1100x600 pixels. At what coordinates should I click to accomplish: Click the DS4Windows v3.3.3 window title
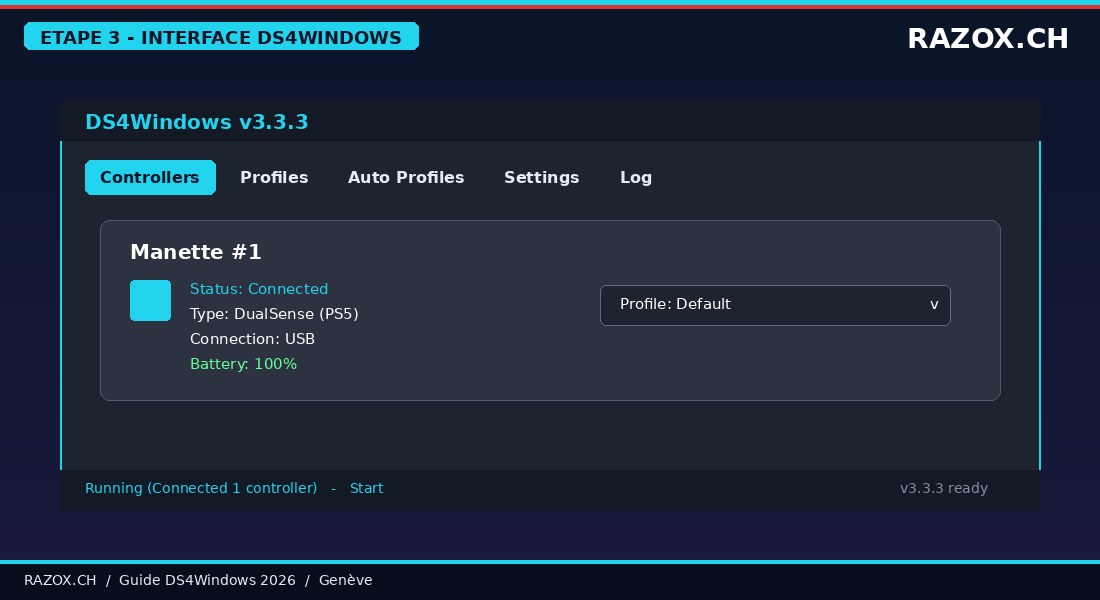tap(196, 122)
